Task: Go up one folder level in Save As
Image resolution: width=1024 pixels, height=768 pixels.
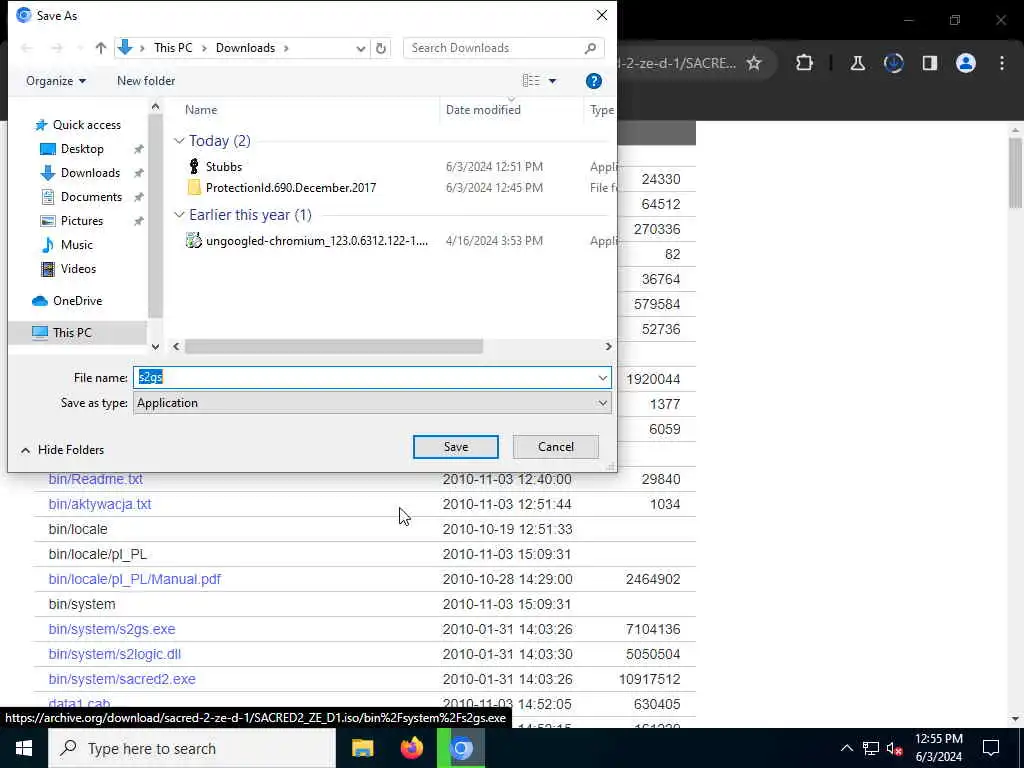Action: coord(101,48)
